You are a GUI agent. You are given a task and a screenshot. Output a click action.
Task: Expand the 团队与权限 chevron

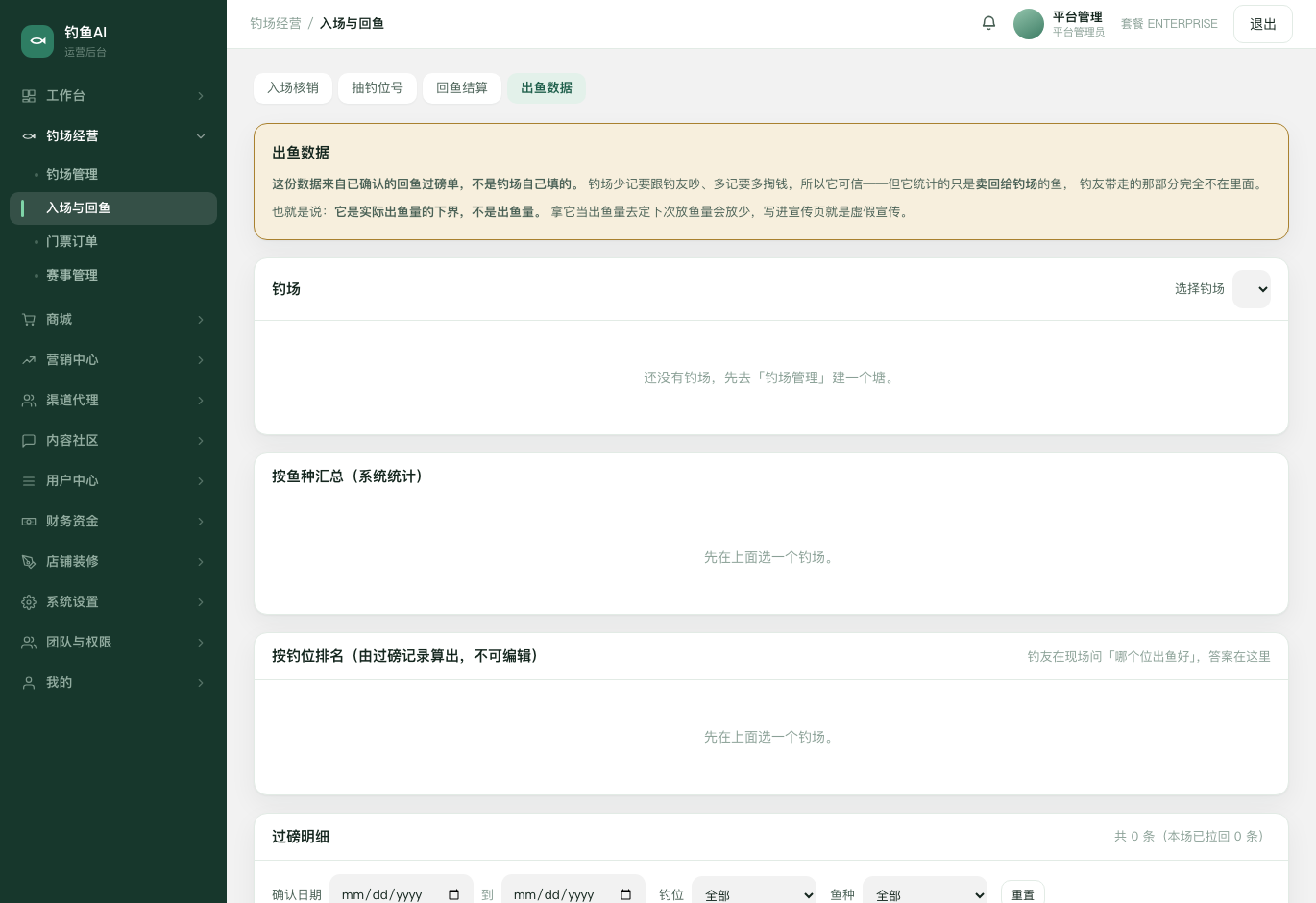(201, 643)
